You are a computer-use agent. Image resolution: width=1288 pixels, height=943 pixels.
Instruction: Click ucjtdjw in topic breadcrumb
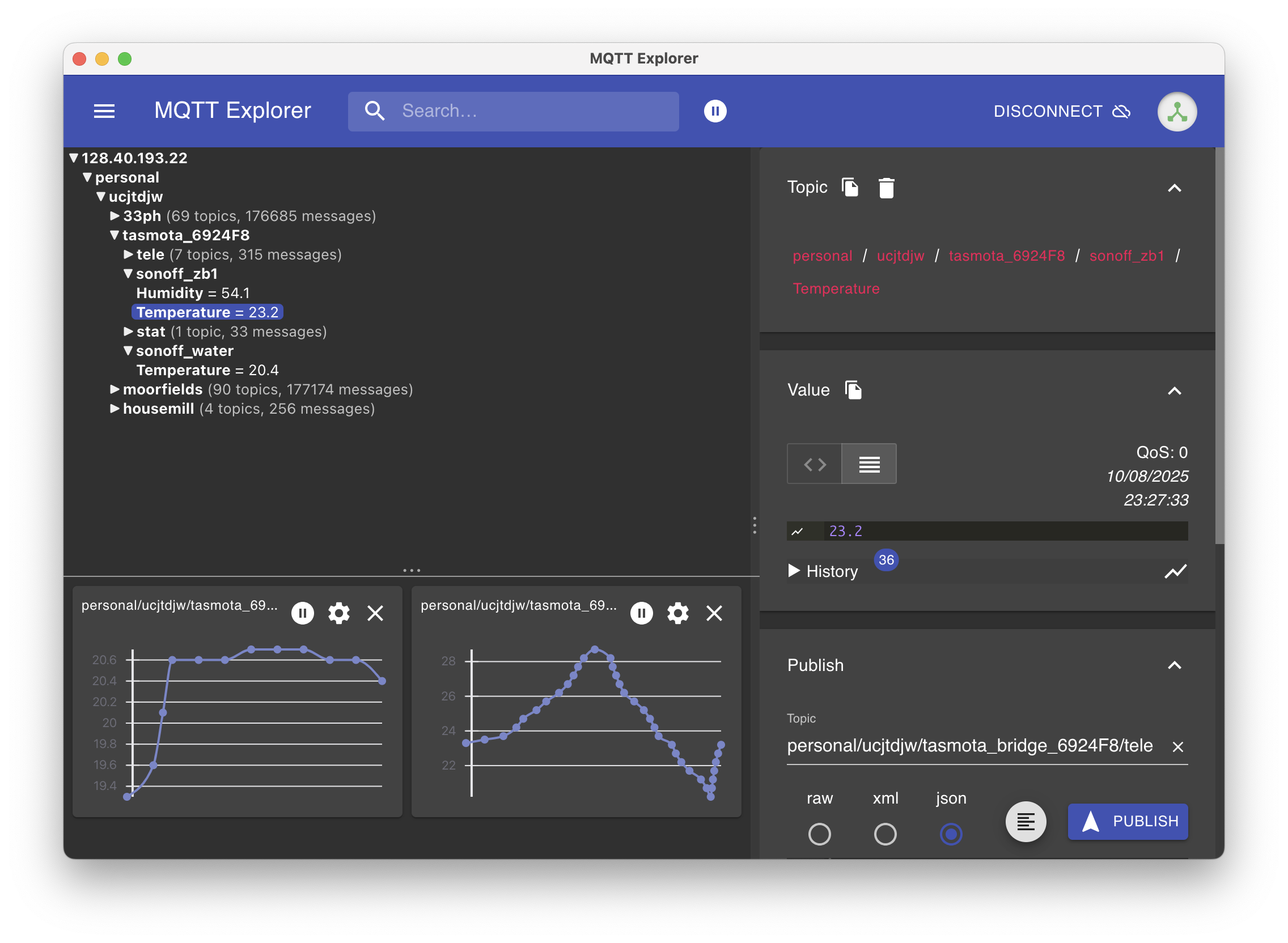(900, 256)
